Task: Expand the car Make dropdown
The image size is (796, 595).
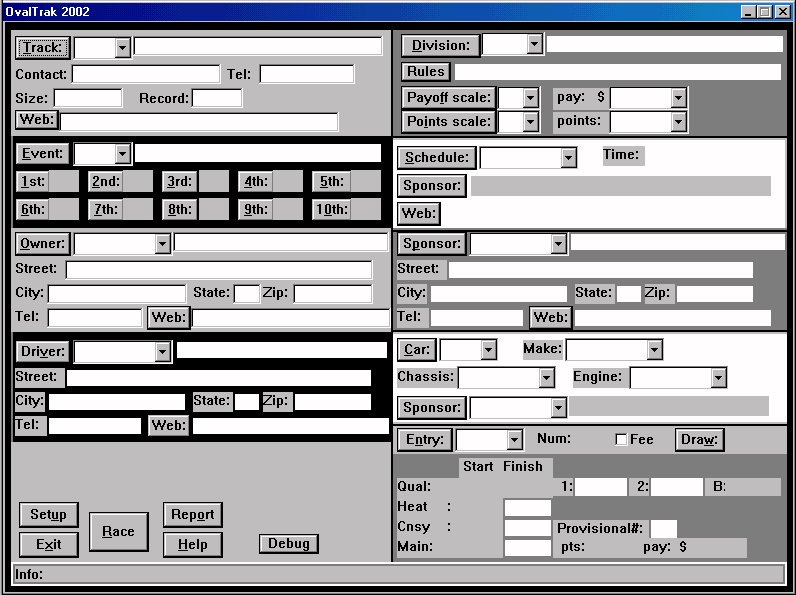Action: pos(654,350)
